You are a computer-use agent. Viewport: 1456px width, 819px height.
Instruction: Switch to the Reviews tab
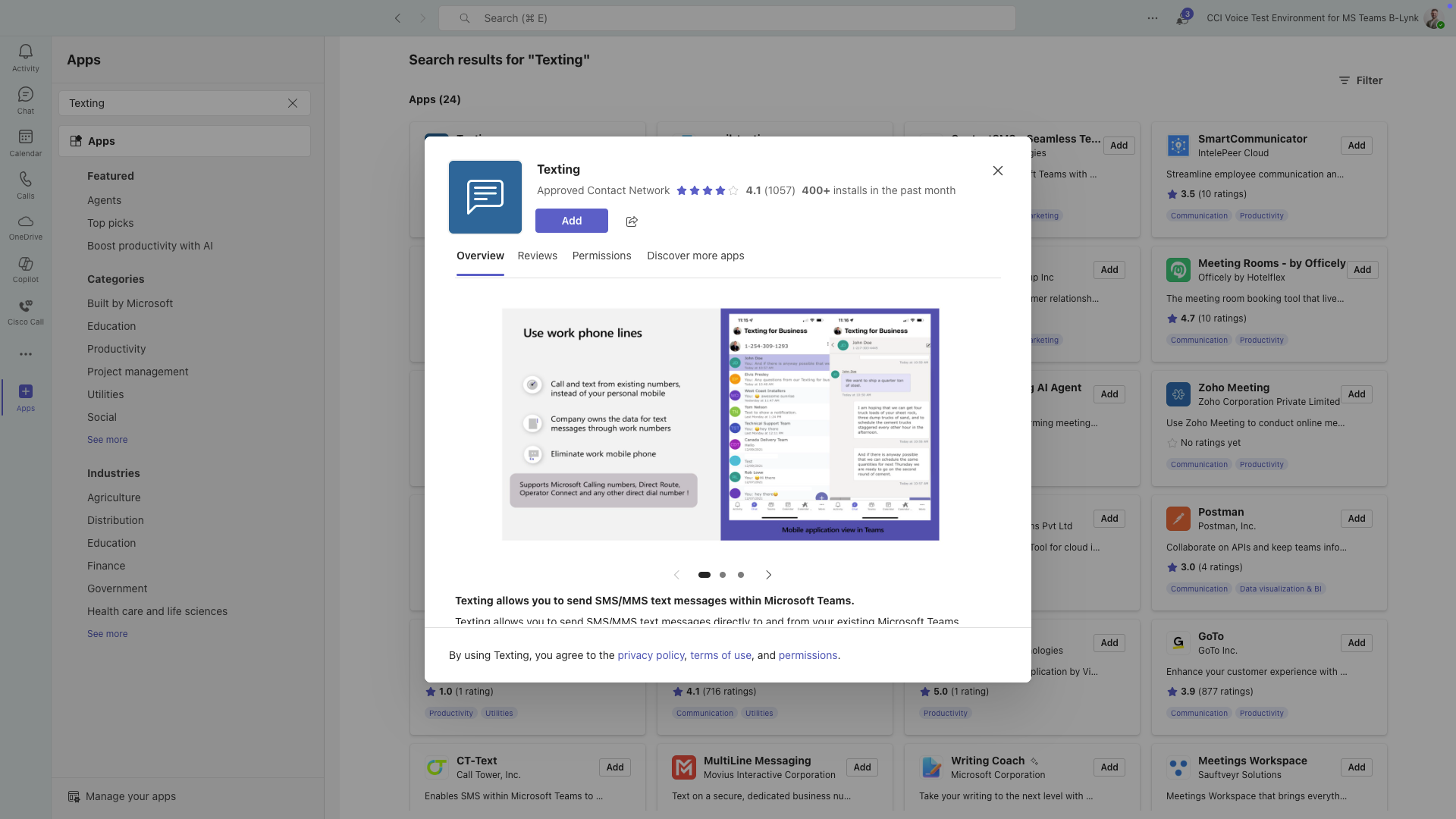[x=537, y=256]
